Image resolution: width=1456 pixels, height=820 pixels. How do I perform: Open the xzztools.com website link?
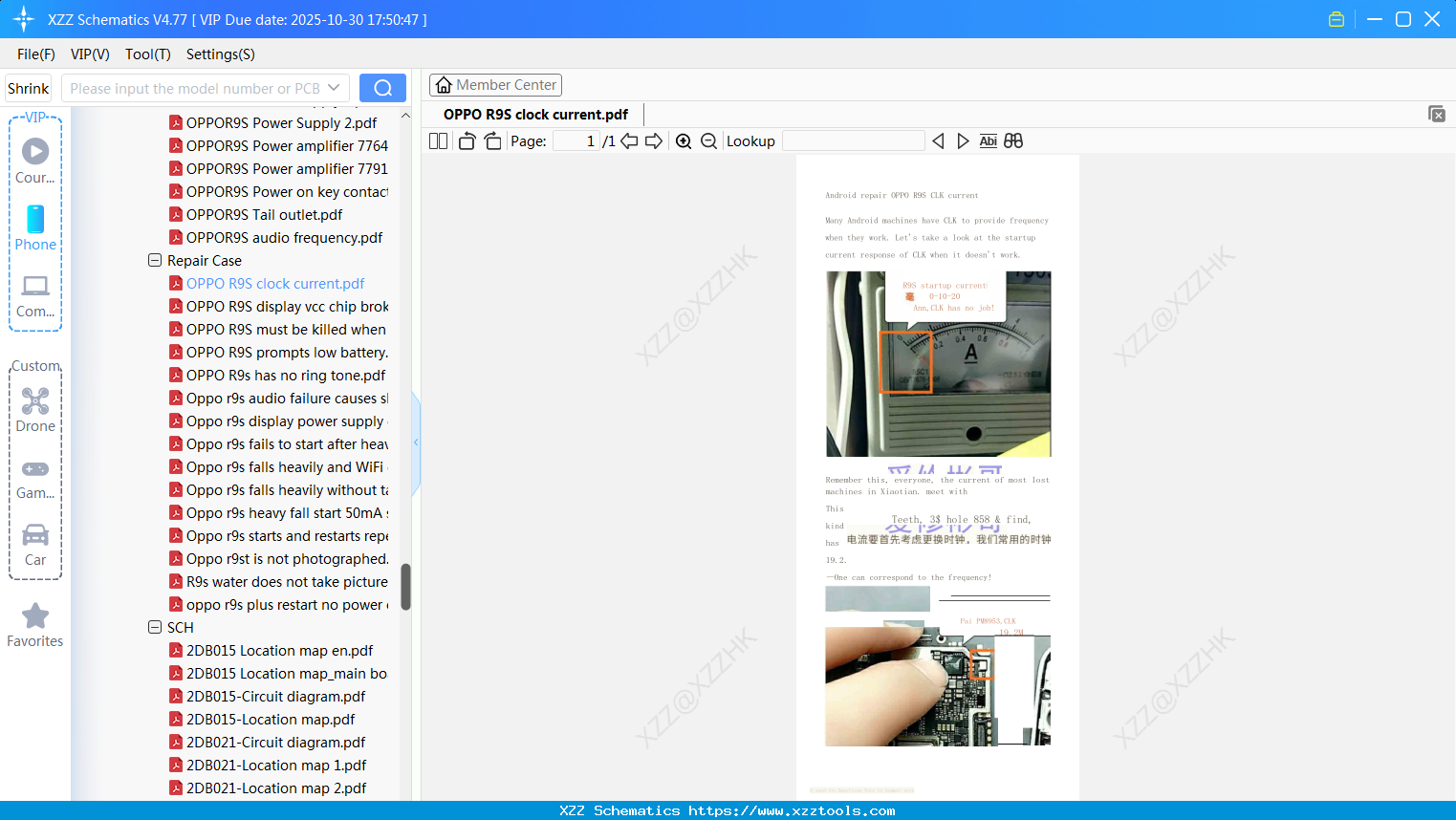pyautogui.click(x=792, y=810)
